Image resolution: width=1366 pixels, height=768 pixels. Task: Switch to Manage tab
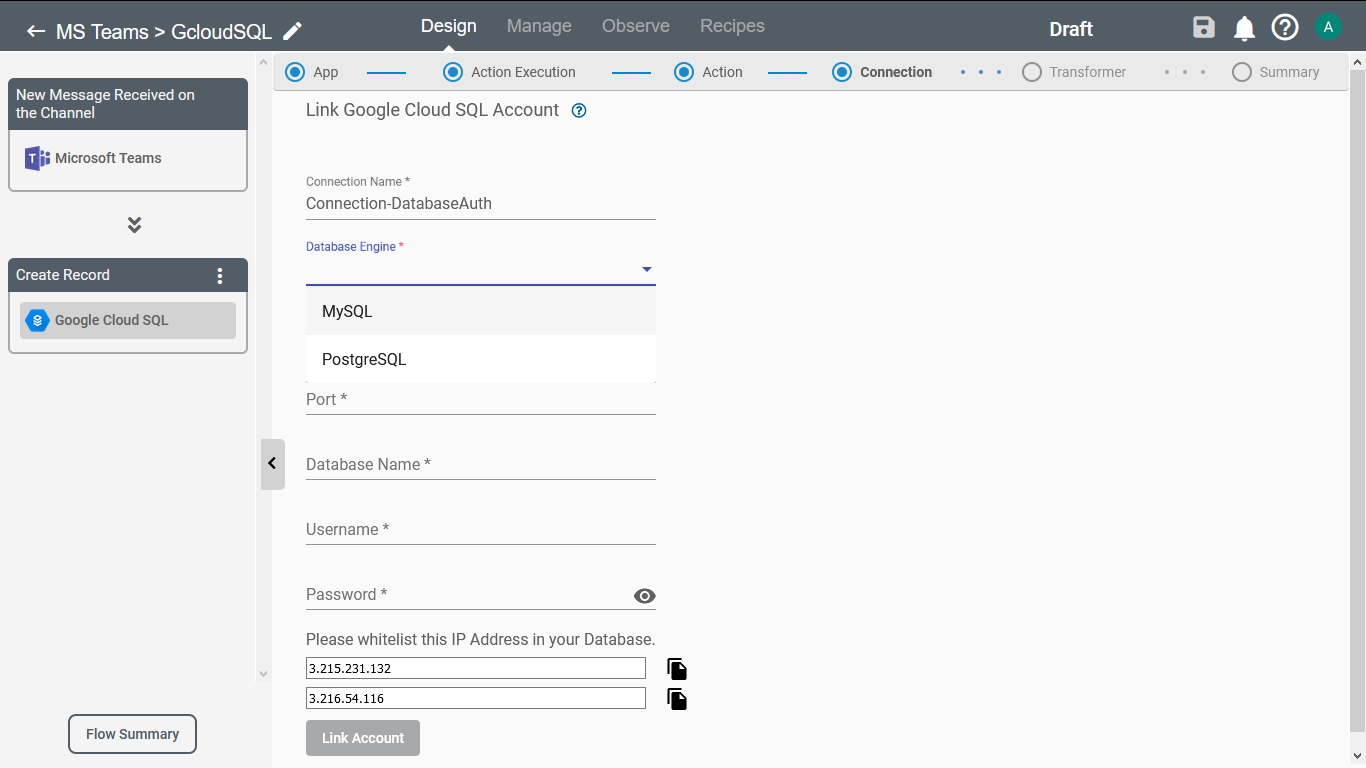[x=539, y=26]
